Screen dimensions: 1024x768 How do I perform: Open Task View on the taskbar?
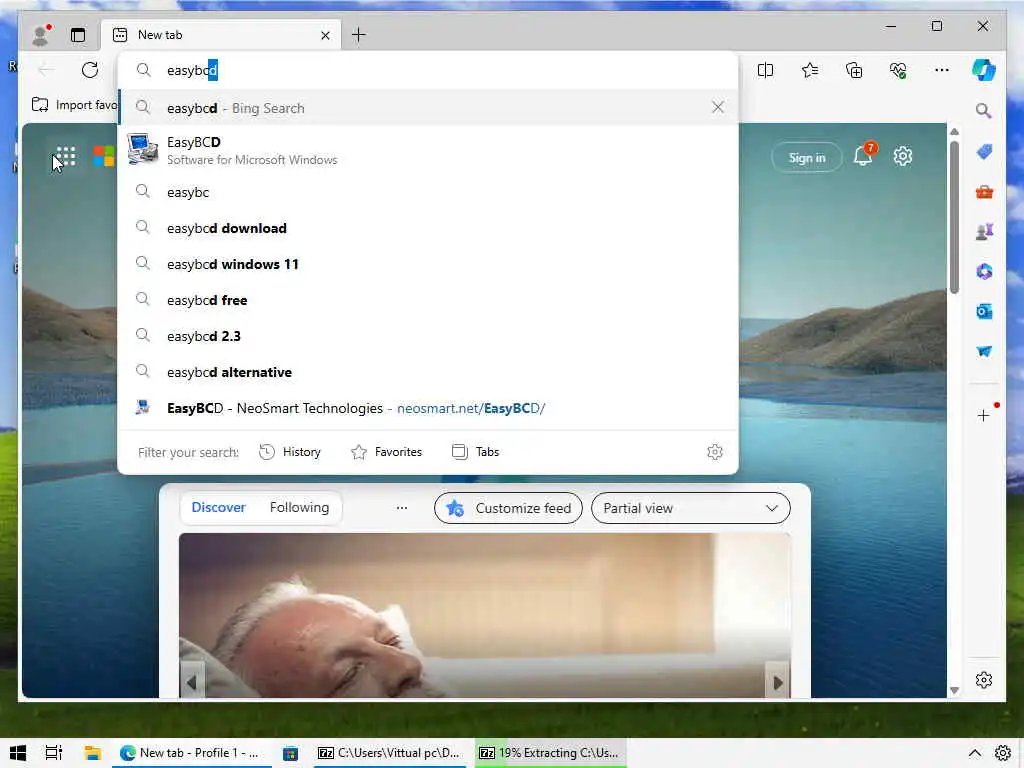coord(54,753)
